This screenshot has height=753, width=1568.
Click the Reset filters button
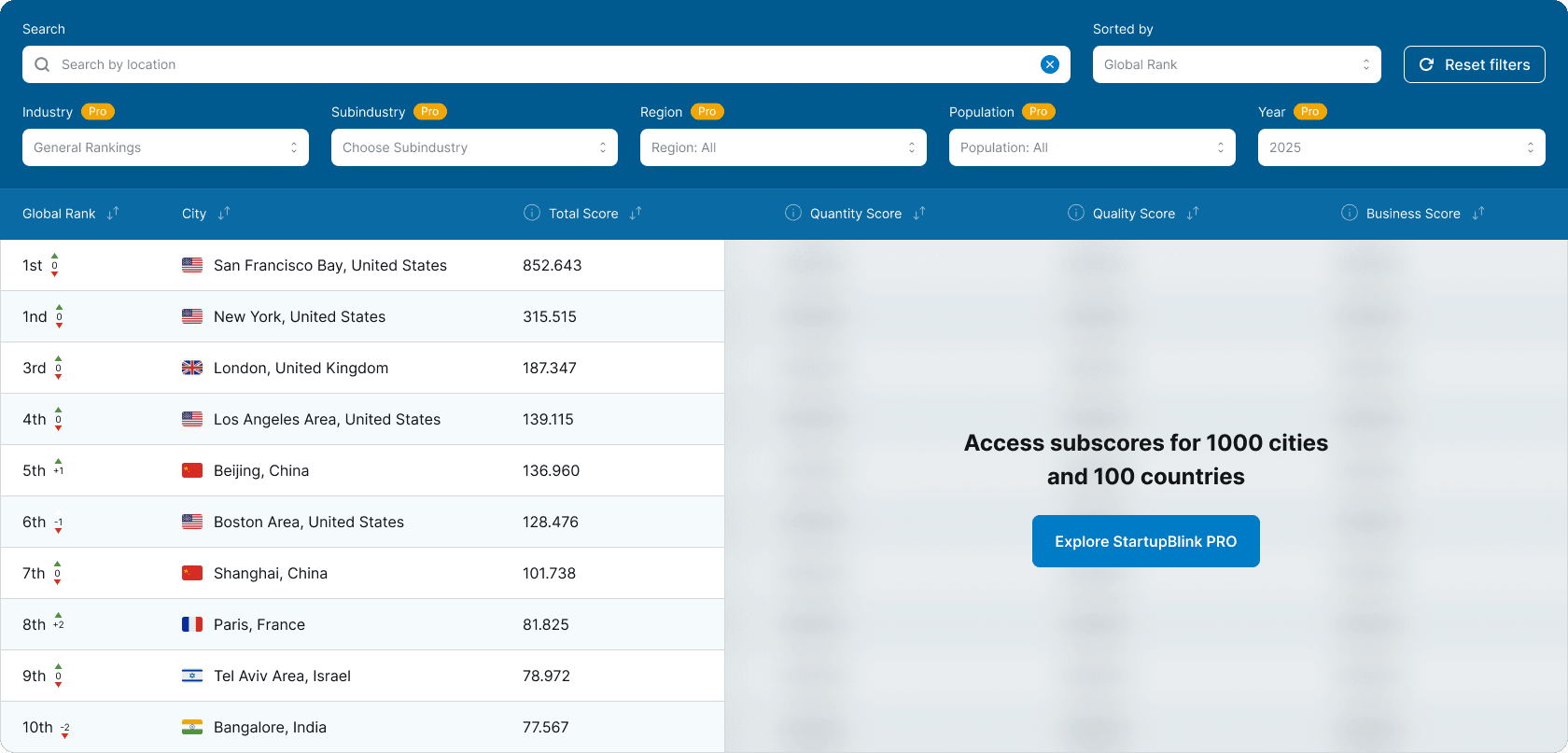[x=1475, y=64]
